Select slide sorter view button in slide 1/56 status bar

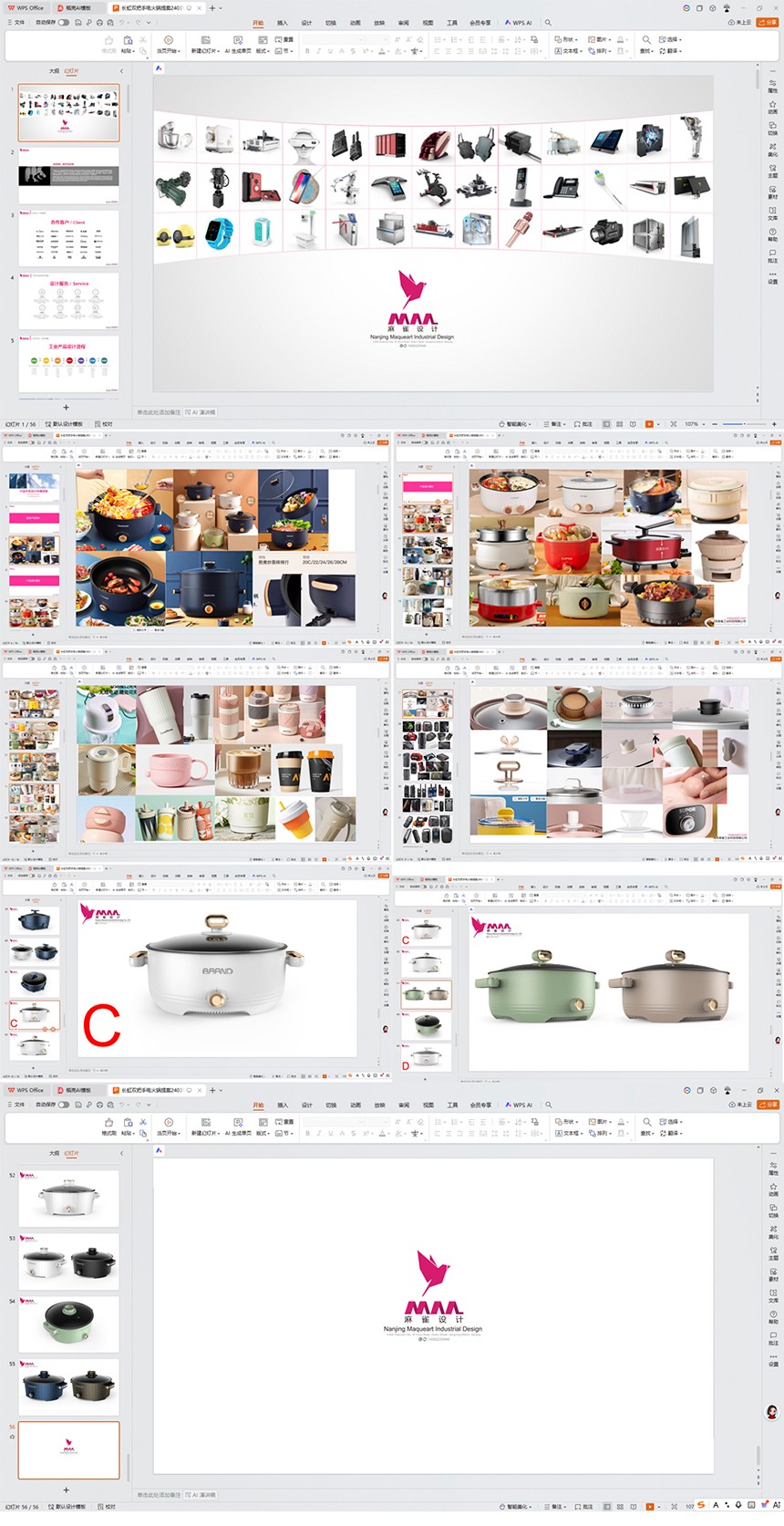(620, 424)
